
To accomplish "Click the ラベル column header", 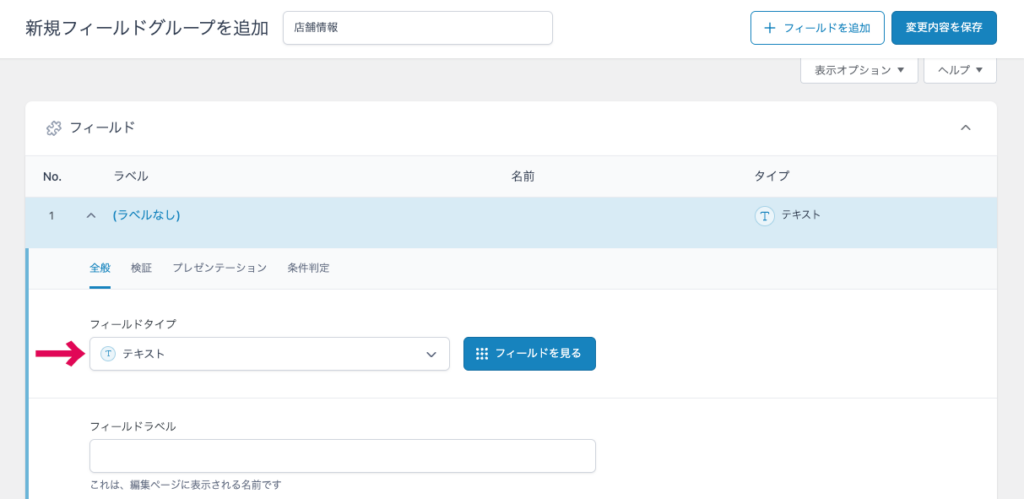I will 131,176.
